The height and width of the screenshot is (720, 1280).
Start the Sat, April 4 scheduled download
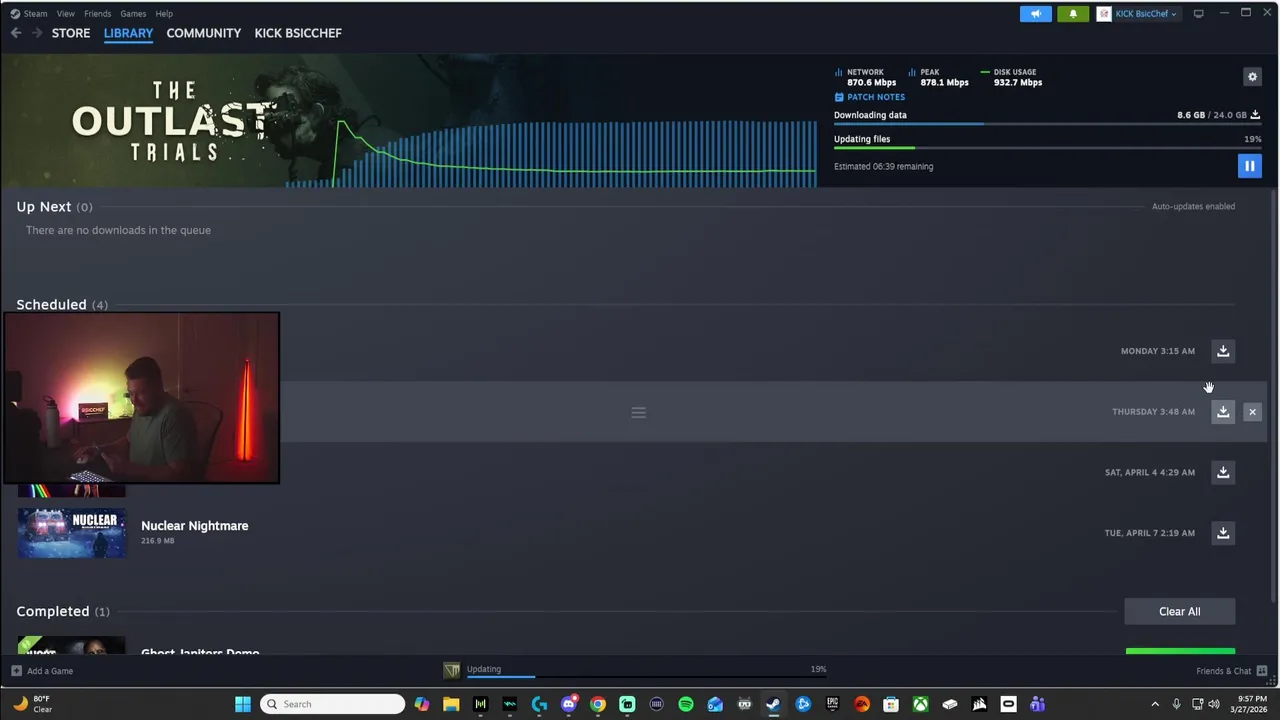(x=1223, y=472)
